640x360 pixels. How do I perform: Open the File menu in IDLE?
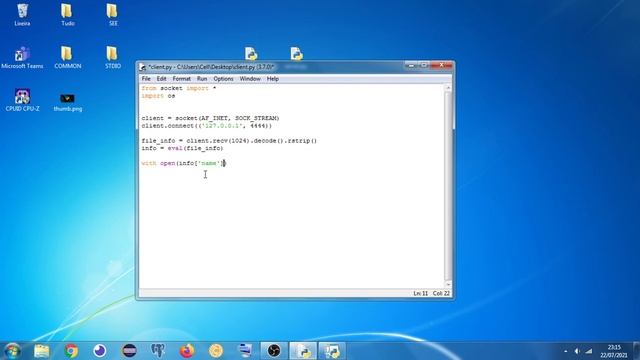click(146, 79)
